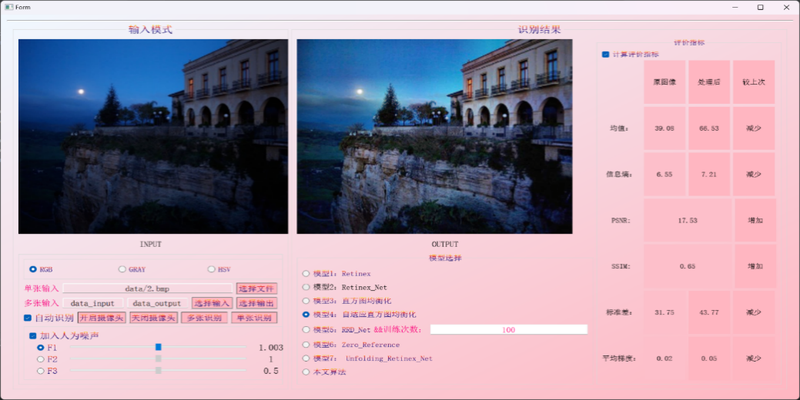Image resolution: width=800 pixels, height=400 pixels.
Task: Click the Form window title icon
Action: [9, 7]
